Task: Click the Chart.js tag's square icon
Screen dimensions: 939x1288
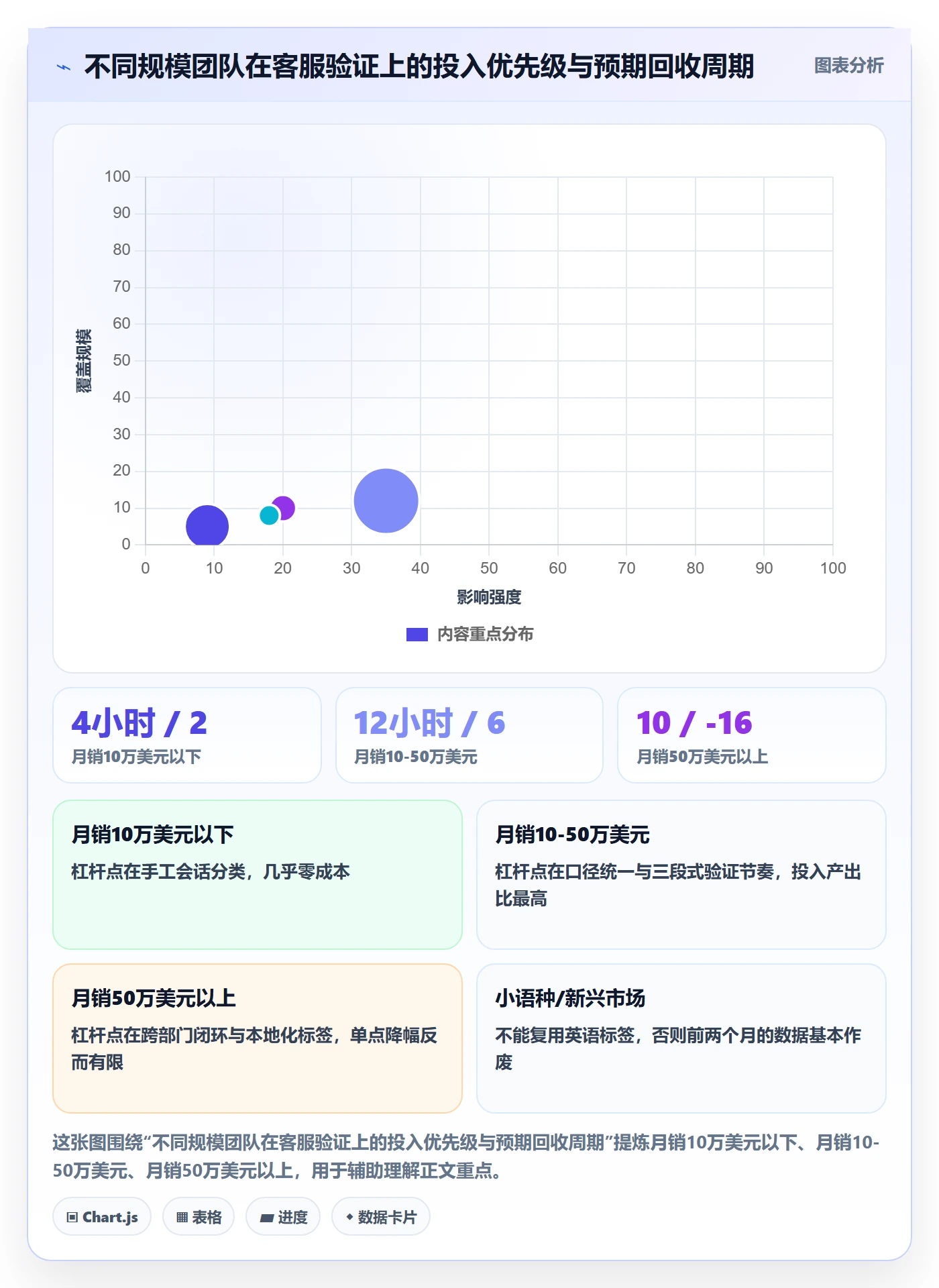Action: [72, 1218]
